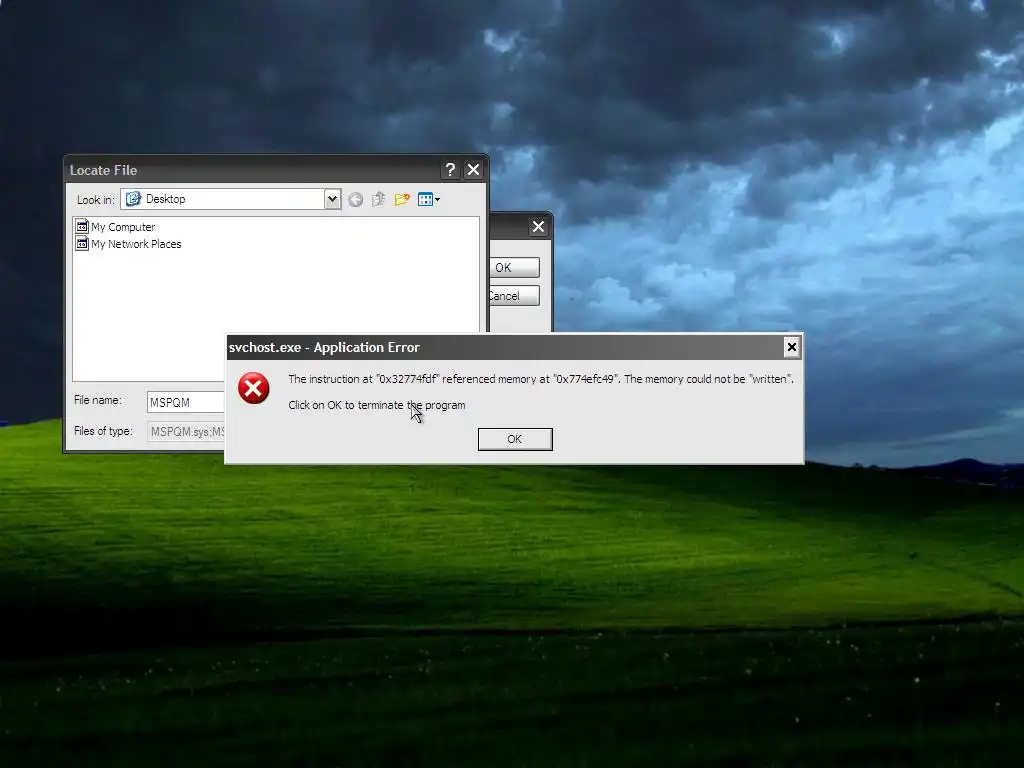Click the "Click on OK to terminate the program" text
Image resolution: width=1024 pixels, height=768 pixels.
(x=377, y=405)
